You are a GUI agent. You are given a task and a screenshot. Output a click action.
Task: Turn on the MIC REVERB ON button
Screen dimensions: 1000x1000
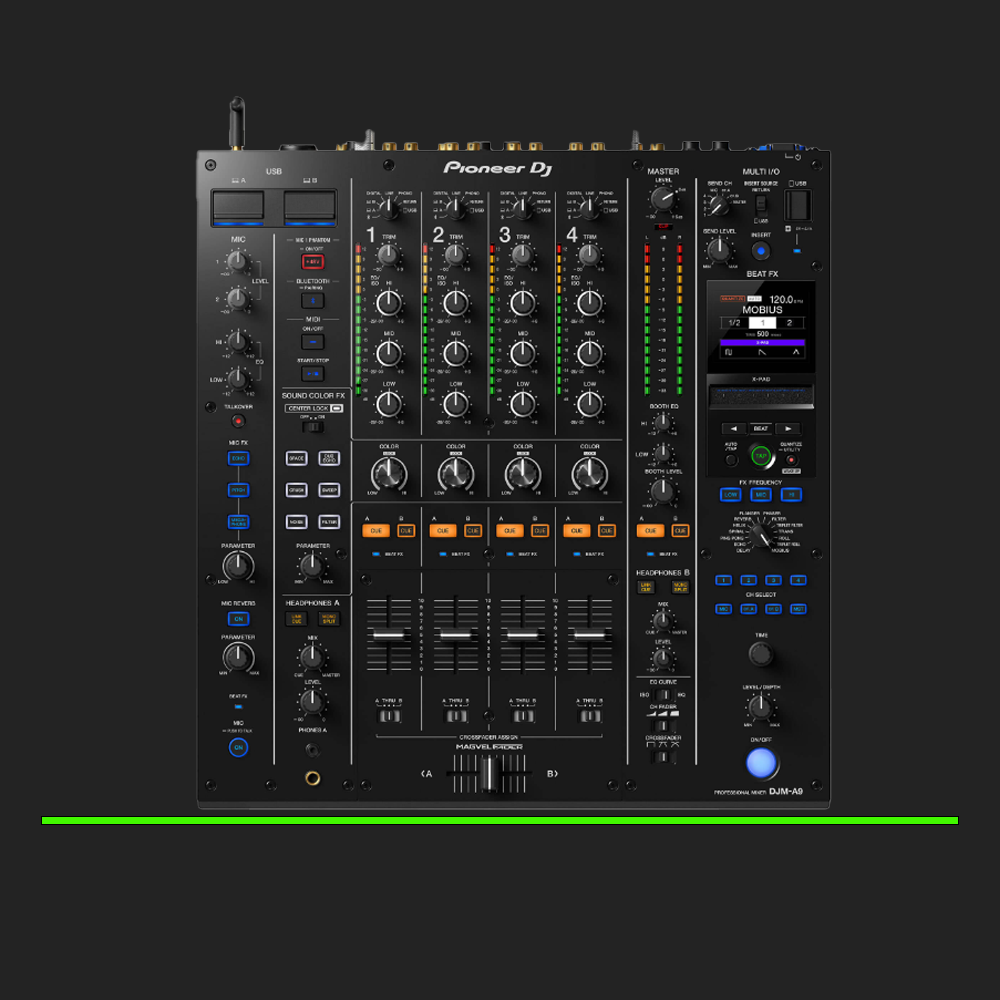coord(238,619)
